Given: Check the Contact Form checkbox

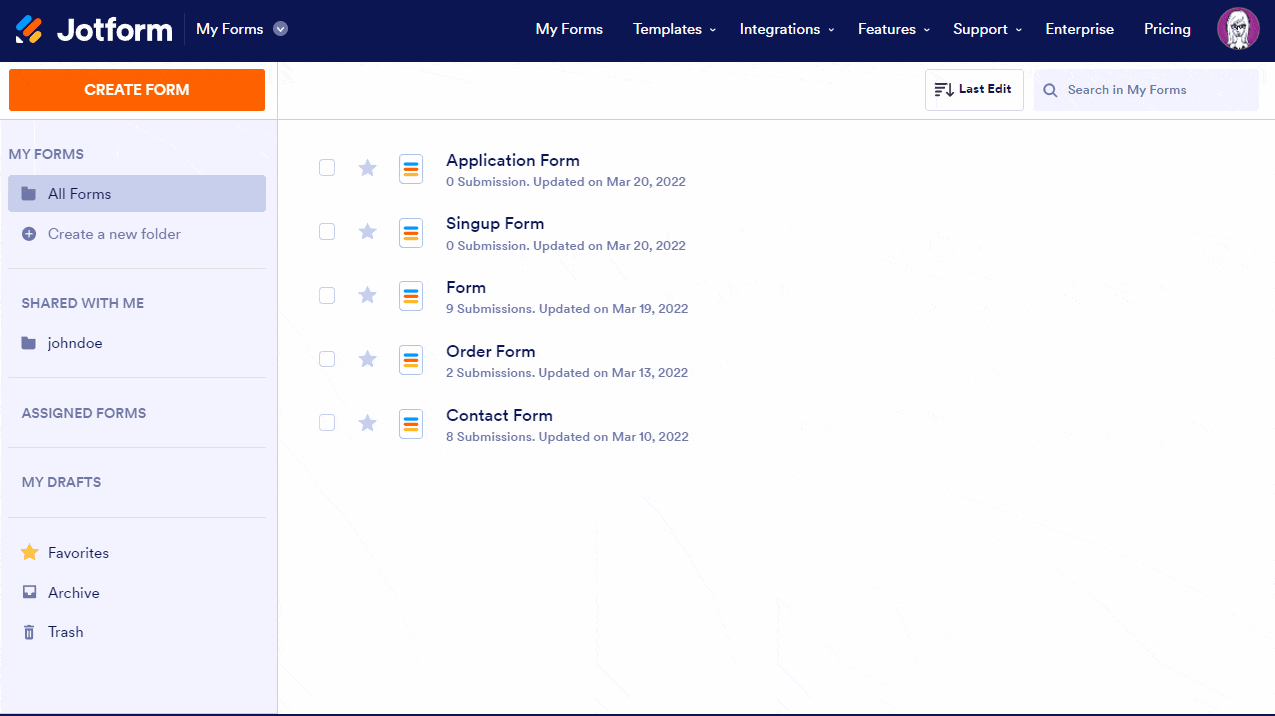Looking at the screenshot, I should coord(327,422).
